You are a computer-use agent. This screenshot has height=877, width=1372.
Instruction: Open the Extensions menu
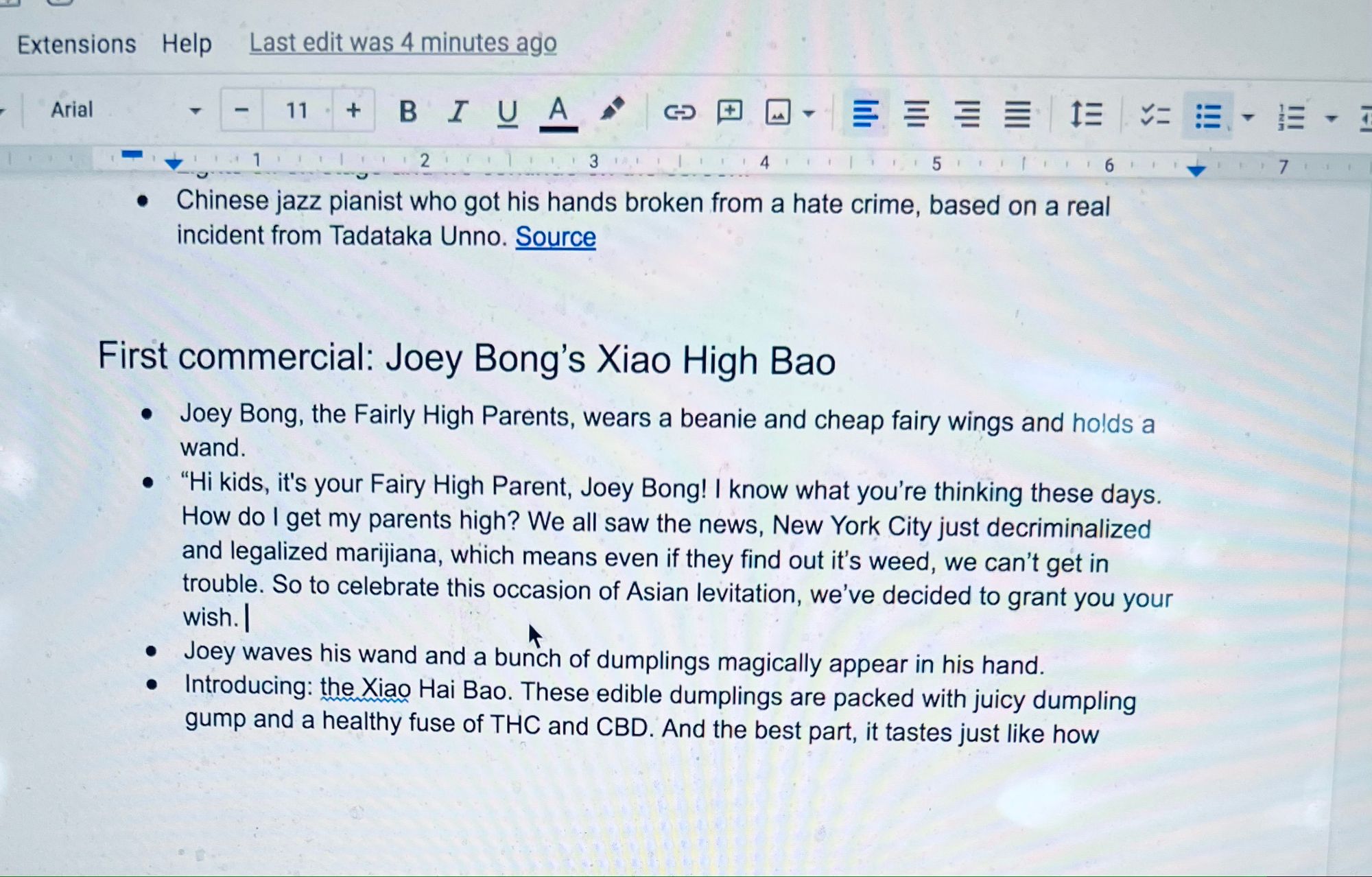point(76,45)
